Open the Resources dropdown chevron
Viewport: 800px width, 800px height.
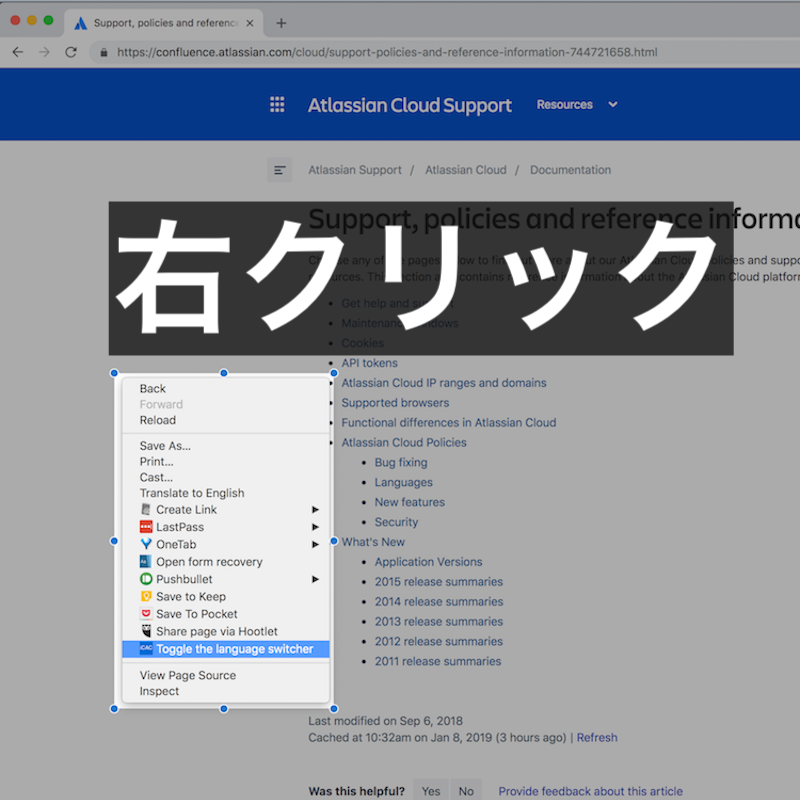click(x=613, y=105)
